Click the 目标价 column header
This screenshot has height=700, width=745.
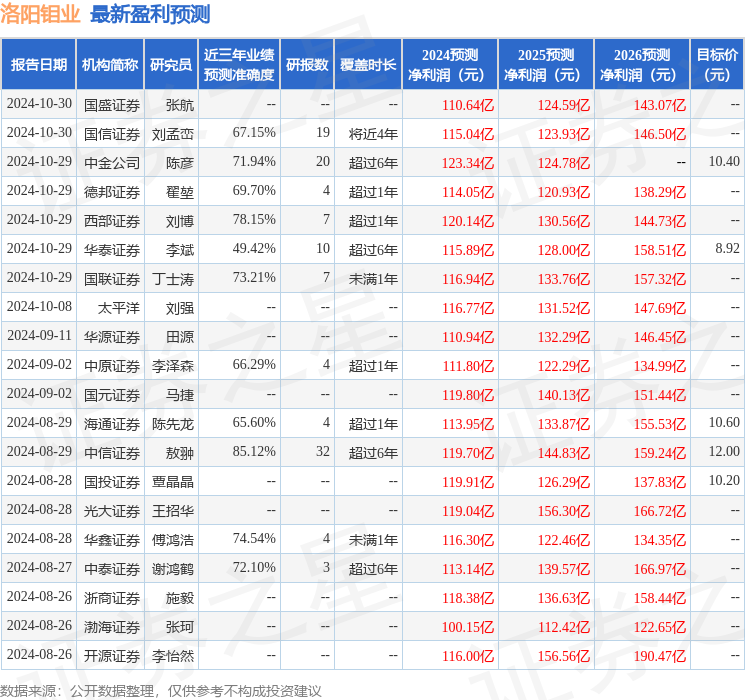tap(717, 65)
